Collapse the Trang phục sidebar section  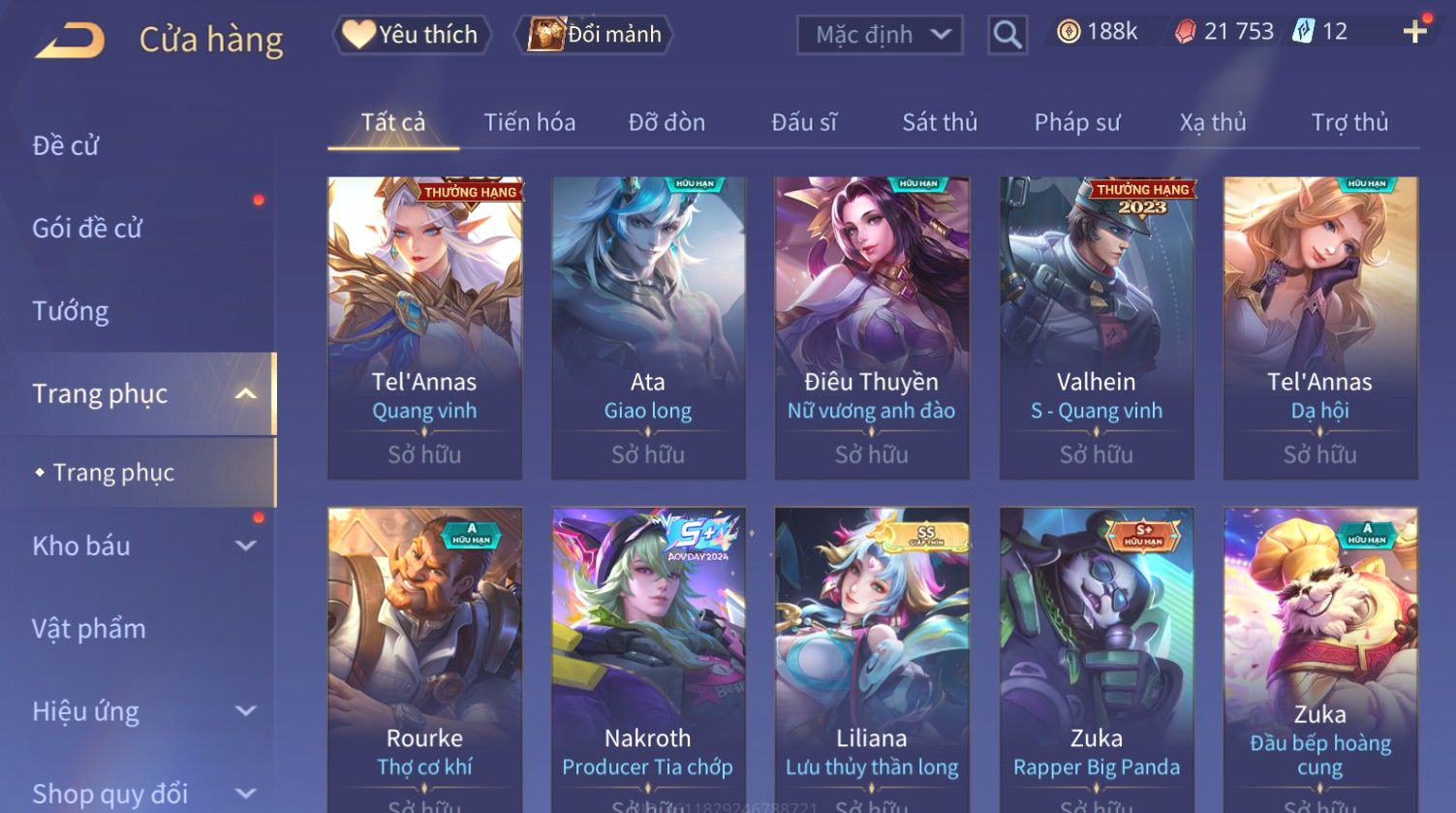coord(246,393)
